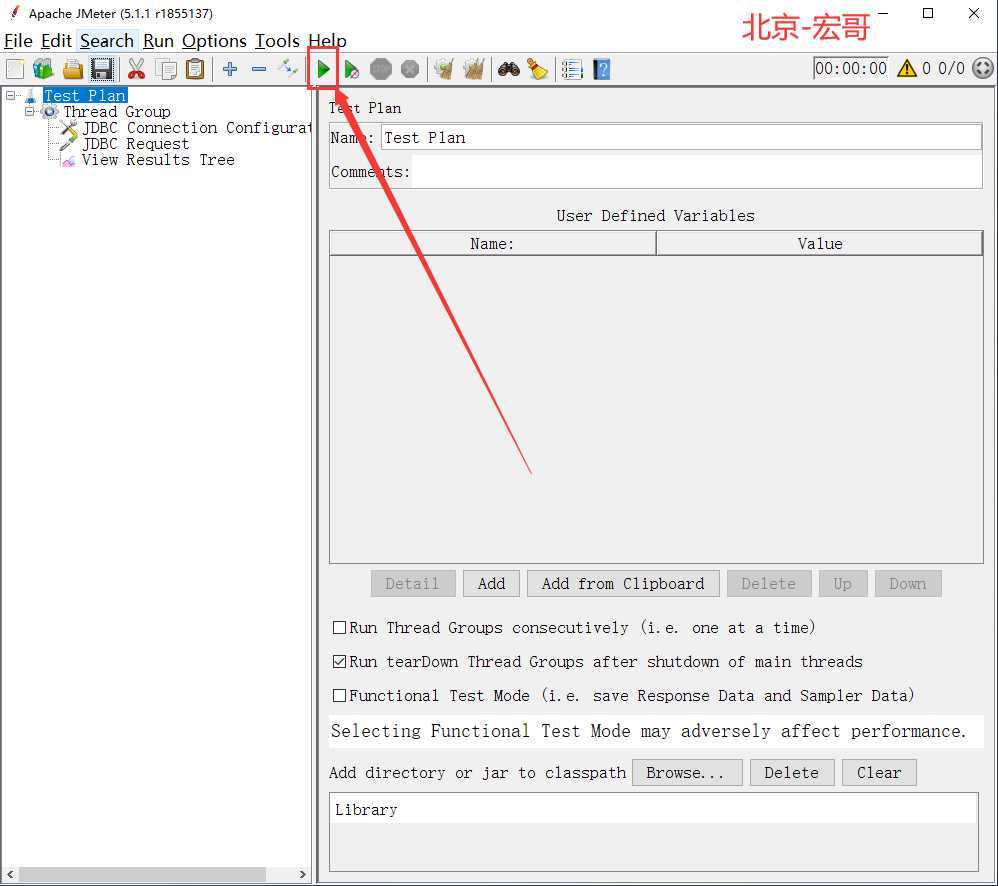998x886 pixels.
Task: Click the Clear All double broom icon
Action: pyautogui.click(x=474, y=69)
